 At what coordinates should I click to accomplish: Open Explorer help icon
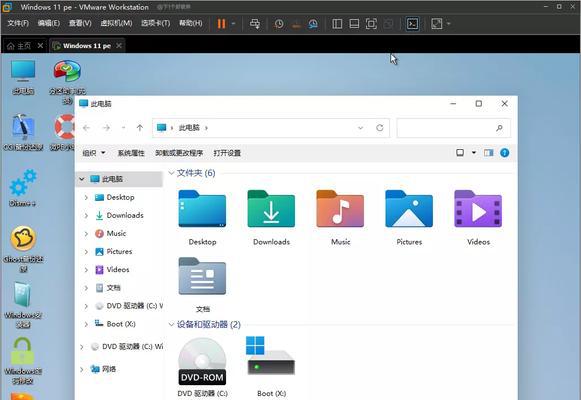pyautogui.click(x=504, y=153)
